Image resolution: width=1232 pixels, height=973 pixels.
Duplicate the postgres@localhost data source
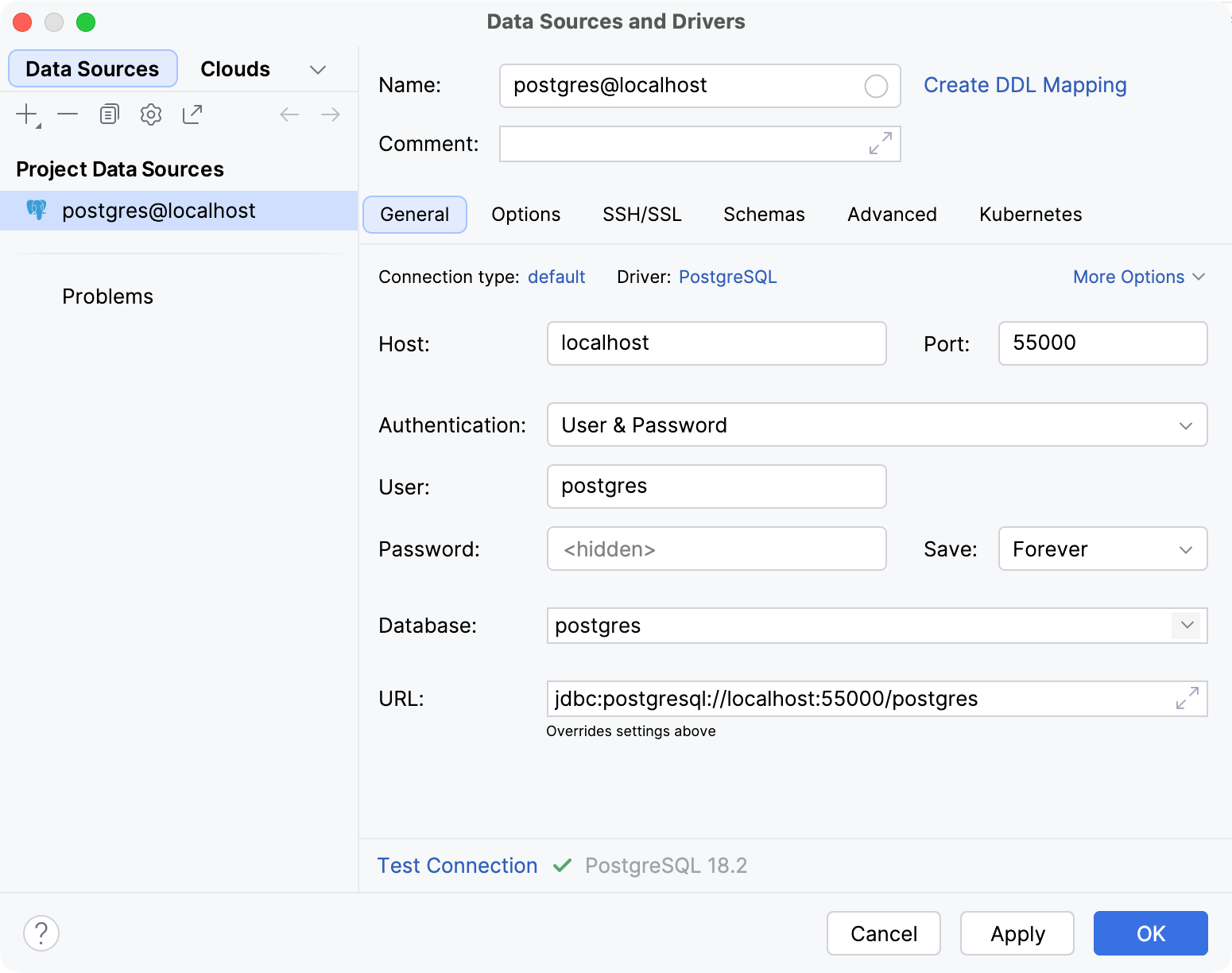click(109, 114)
